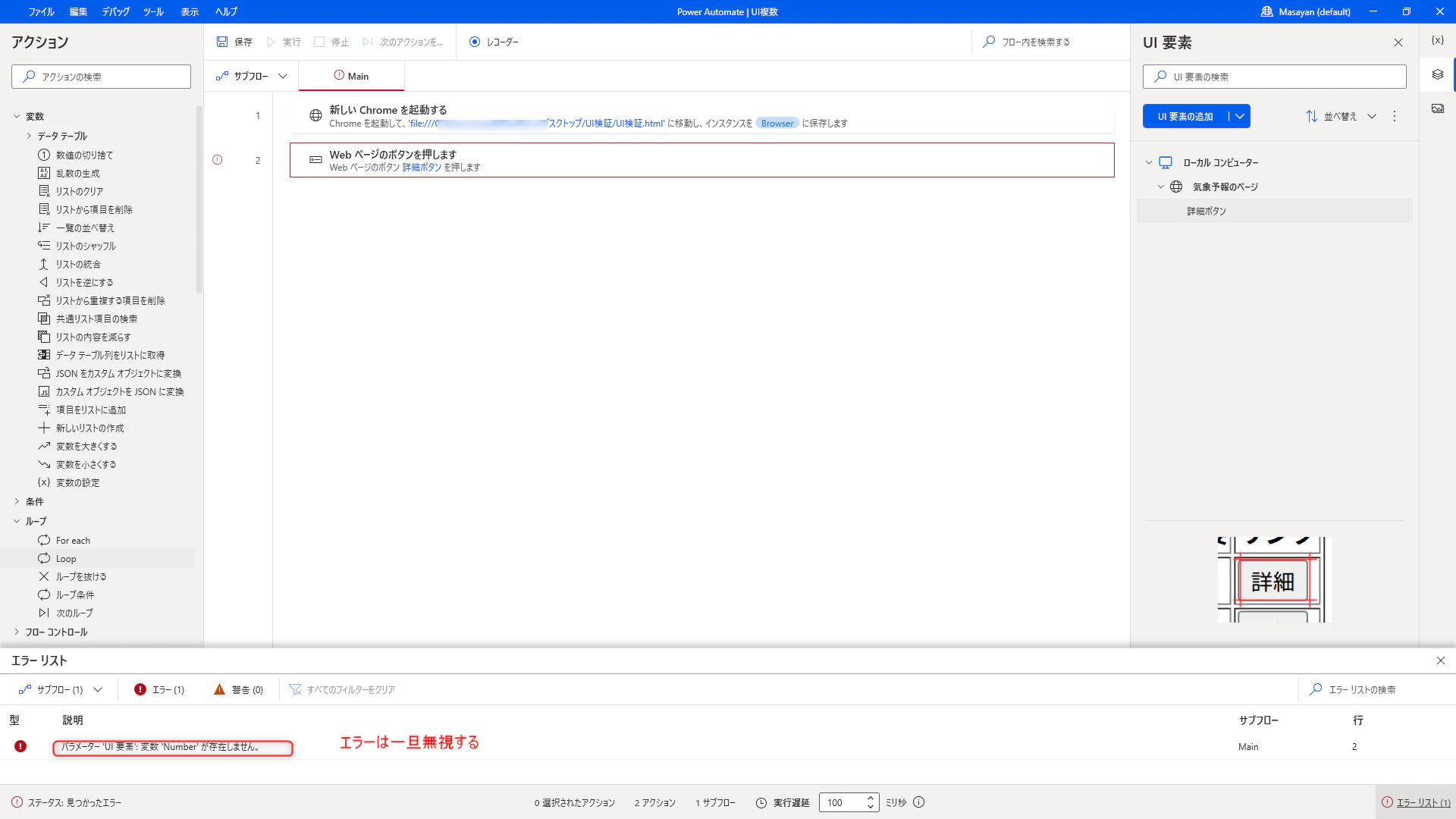Image resolution: width=1456 pixels, height=819 pixels.
Task: Open the images panel icon
Action: coord(1437,108)
